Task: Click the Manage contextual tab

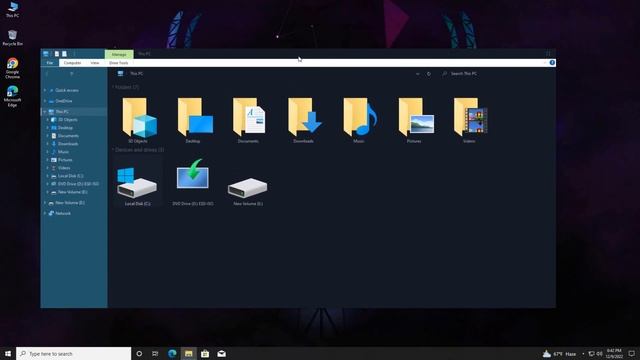Action: click(119, 54)
